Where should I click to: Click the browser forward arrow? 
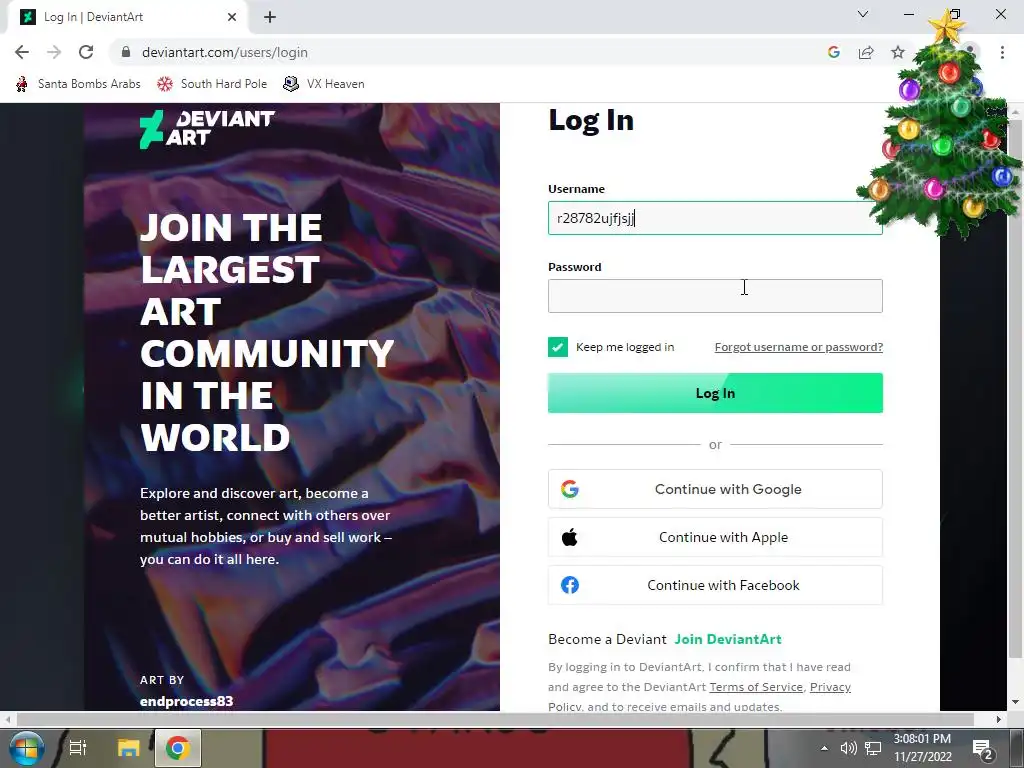pyautogui.click(x=54, y=52)
